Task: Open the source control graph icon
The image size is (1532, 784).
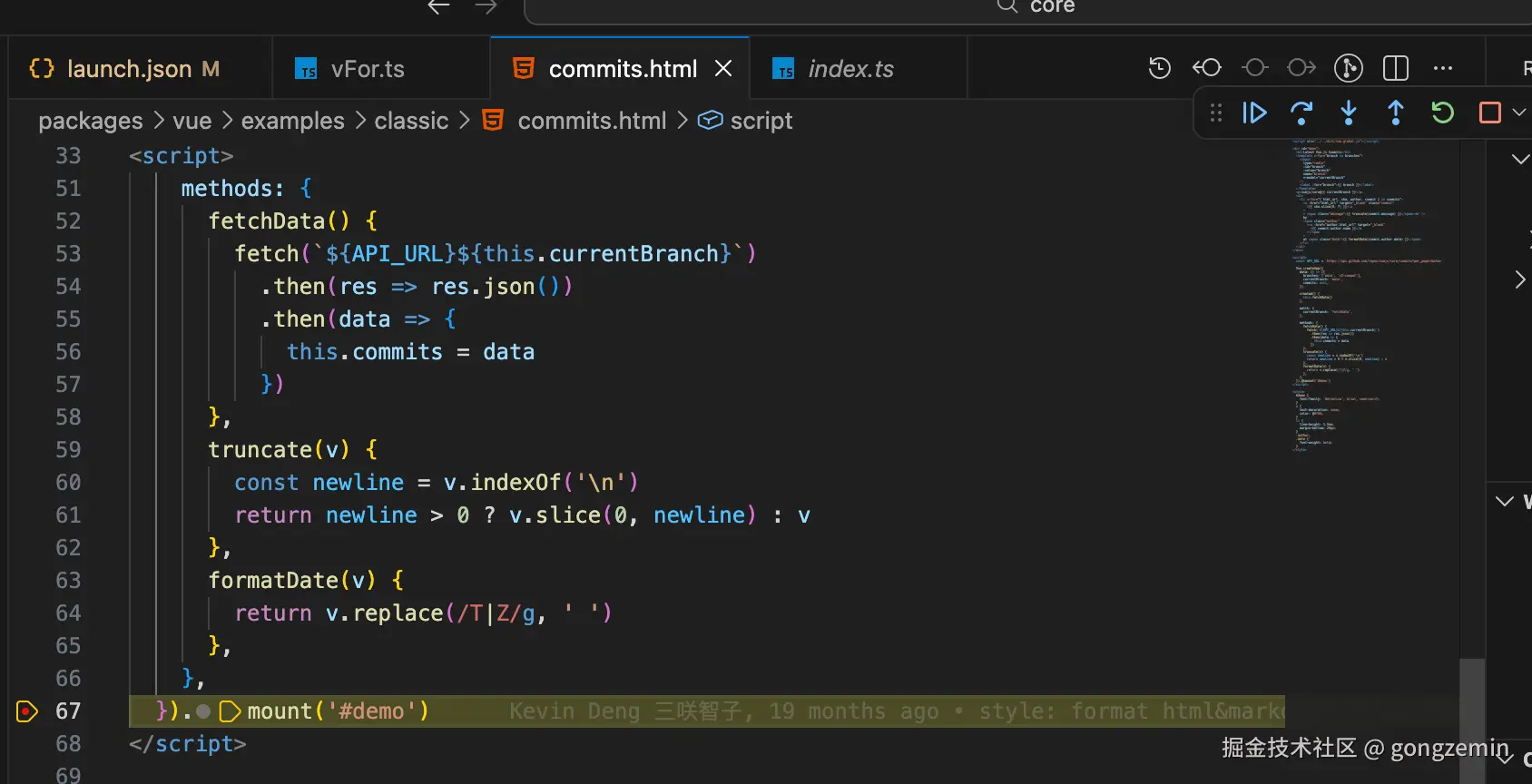Action: [1349, 68]
